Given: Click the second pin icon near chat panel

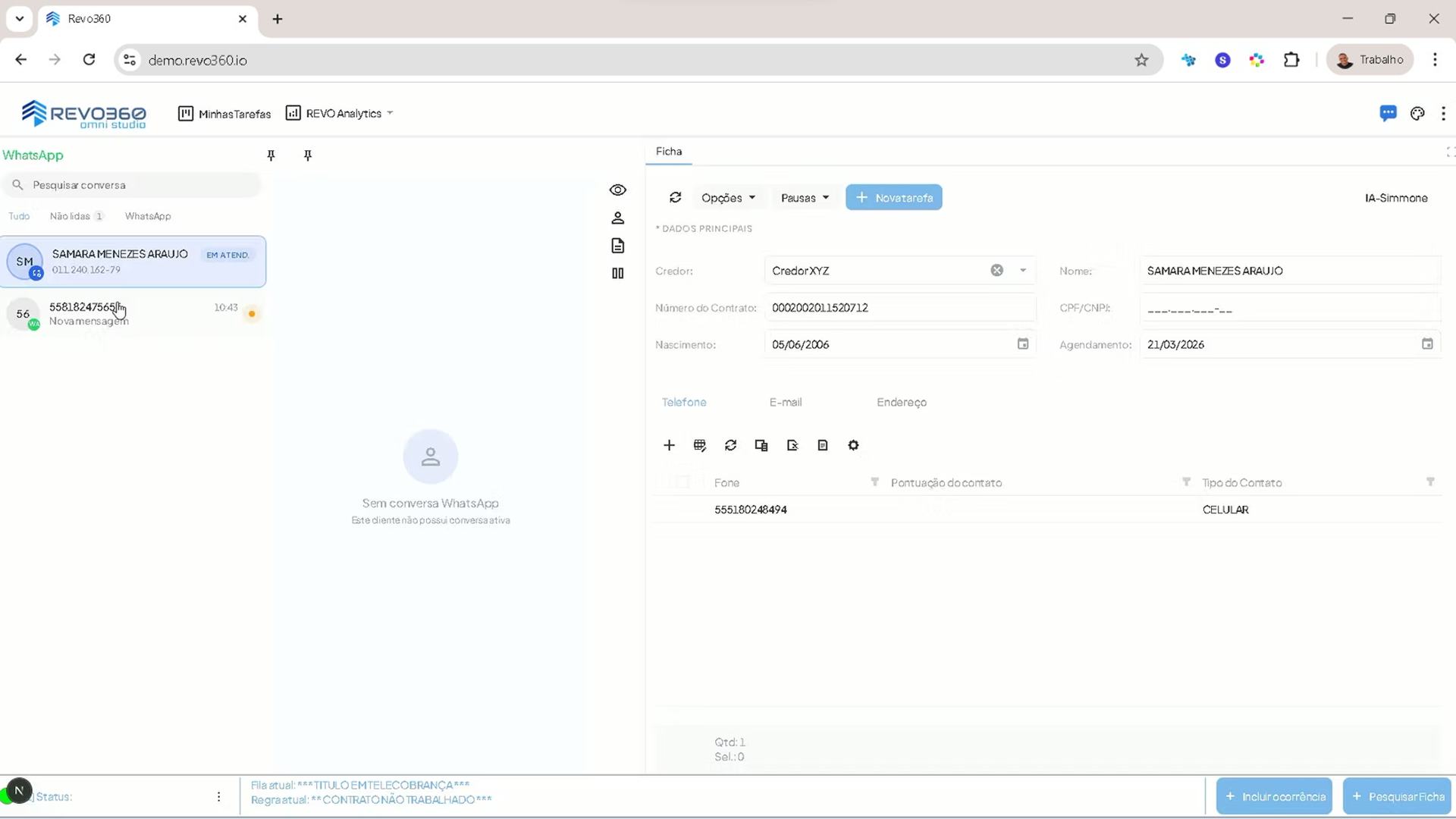Looking at the screenshot, I should [x=307, y=155].
